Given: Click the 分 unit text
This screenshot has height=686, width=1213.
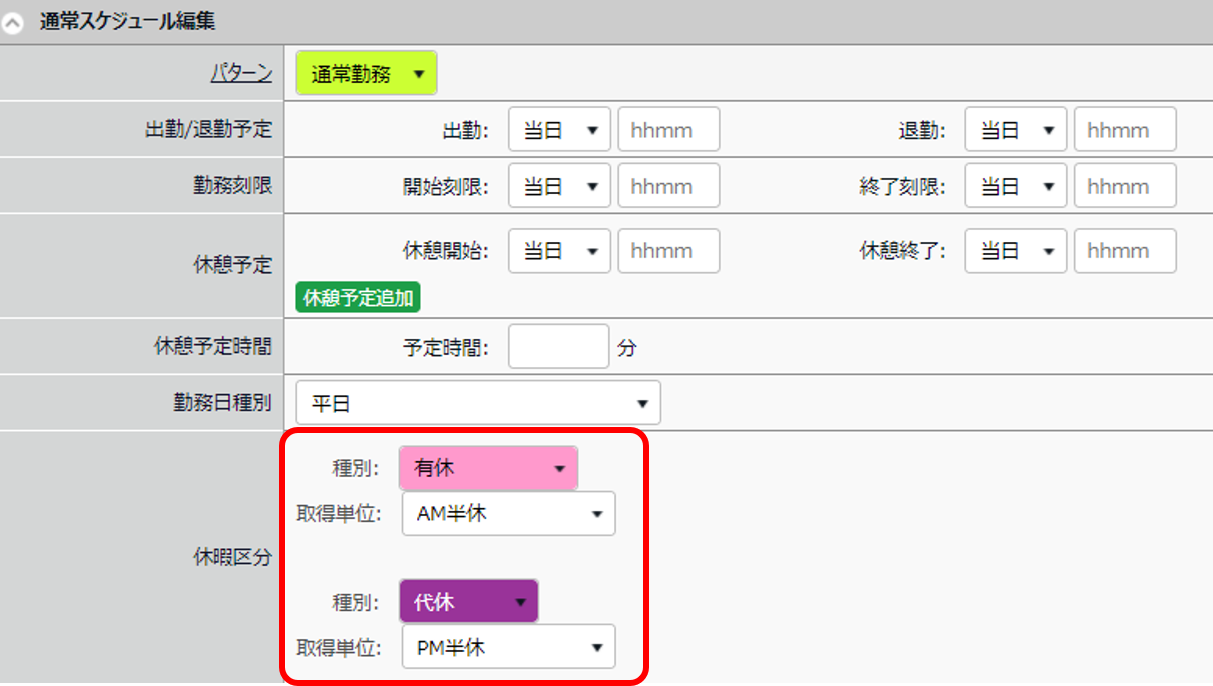Looking at the screenshot, I should pyautogui.click(x=627, y=348).
